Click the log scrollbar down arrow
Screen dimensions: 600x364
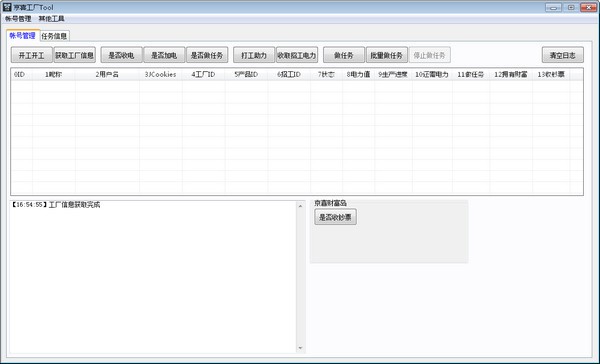tap(300, 348)
